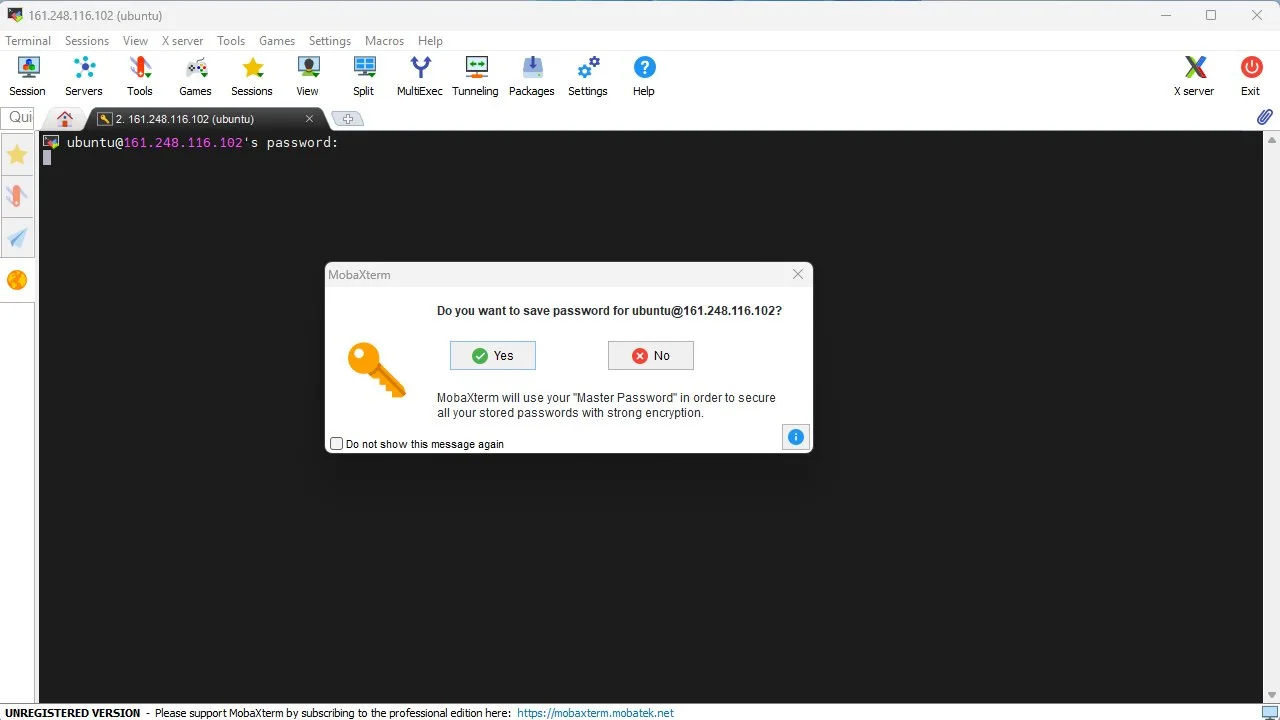Close the MobaXterm password dialog
Image resolution: width=1280 pixels, height=720 pixels.
(x=798, y=274)
